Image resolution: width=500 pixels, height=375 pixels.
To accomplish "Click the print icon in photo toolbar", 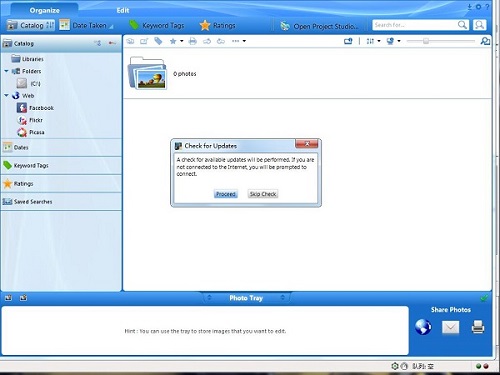I will 192,41.
